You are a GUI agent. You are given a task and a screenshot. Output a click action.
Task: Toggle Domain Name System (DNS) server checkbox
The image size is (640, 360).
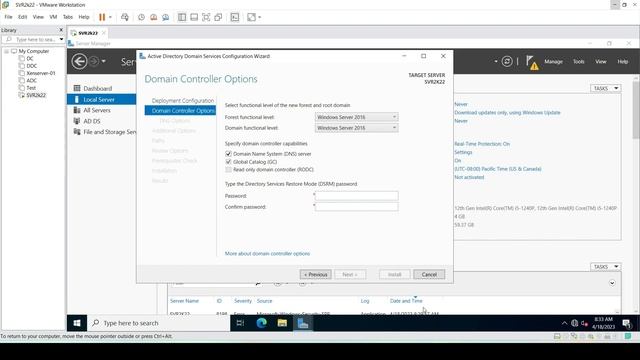228,154
